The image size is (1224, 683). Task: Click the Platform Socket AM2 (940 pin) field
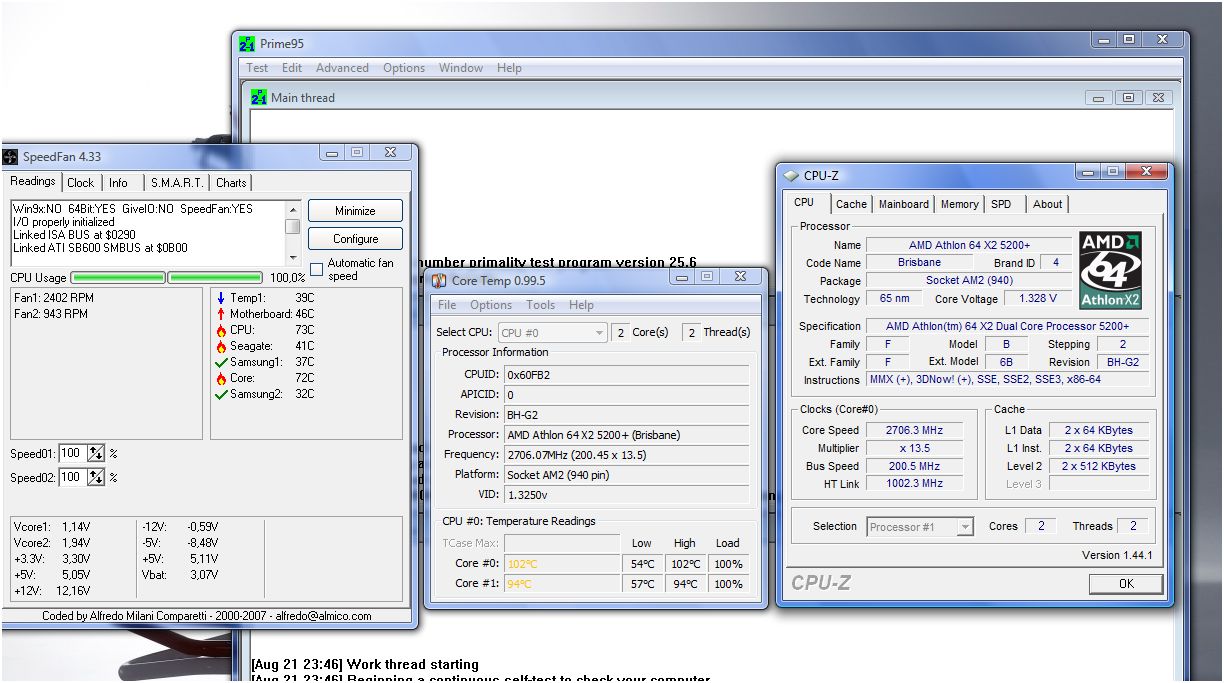[x=626, y=475]
